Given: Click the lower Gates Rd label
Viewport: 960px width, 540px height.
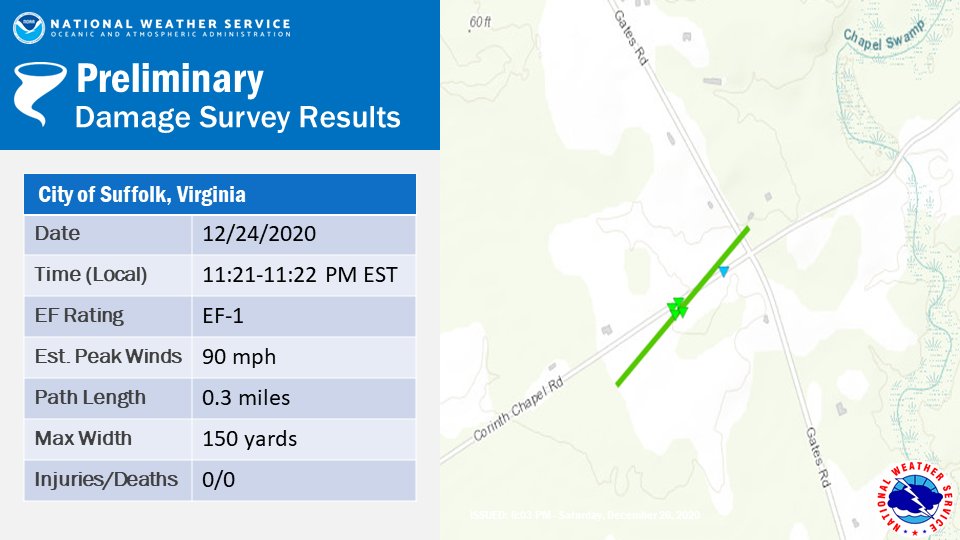Looking at the screenshot, I should 818,457.
